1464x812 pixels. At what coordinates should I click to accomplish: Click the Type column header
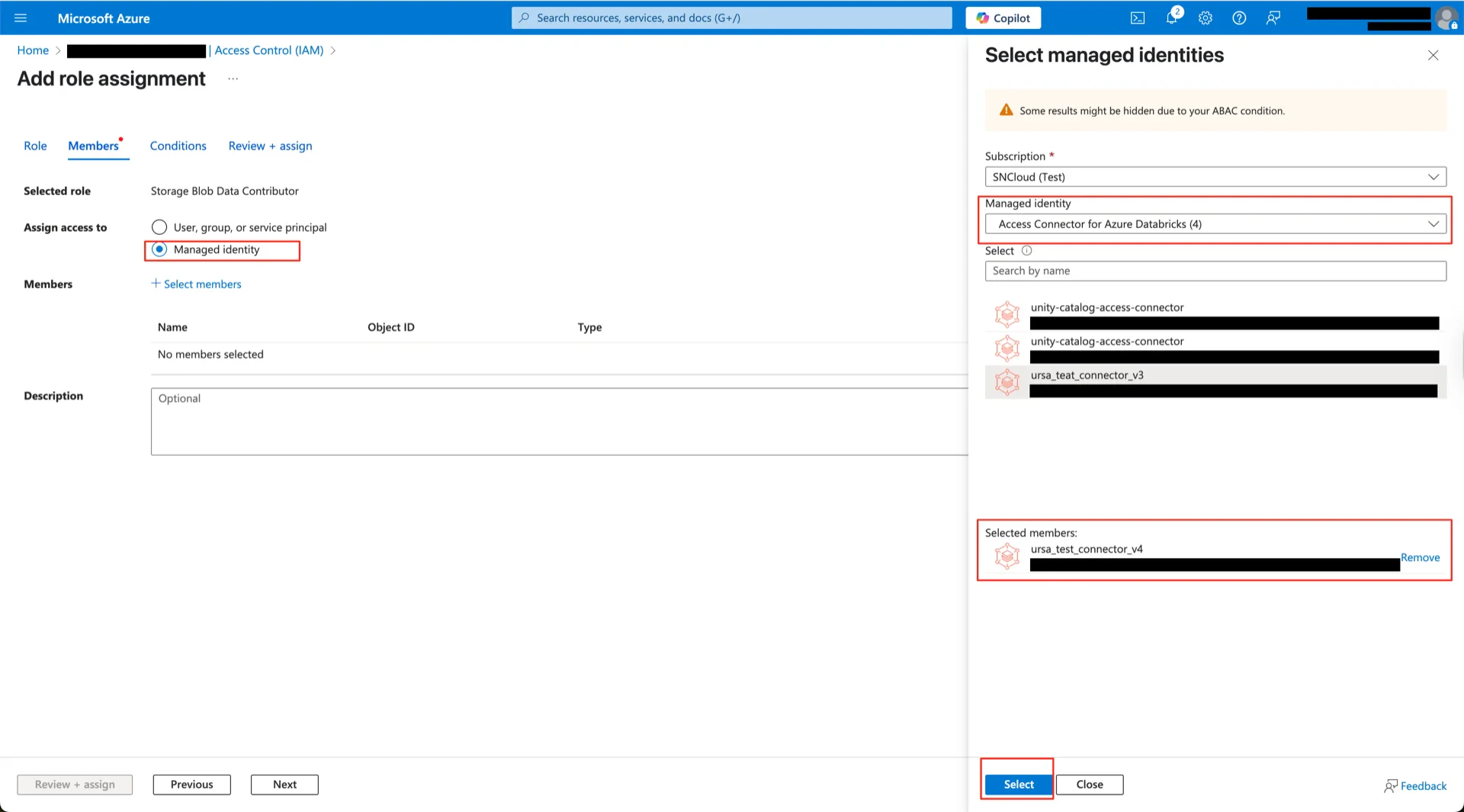(589, 327)
